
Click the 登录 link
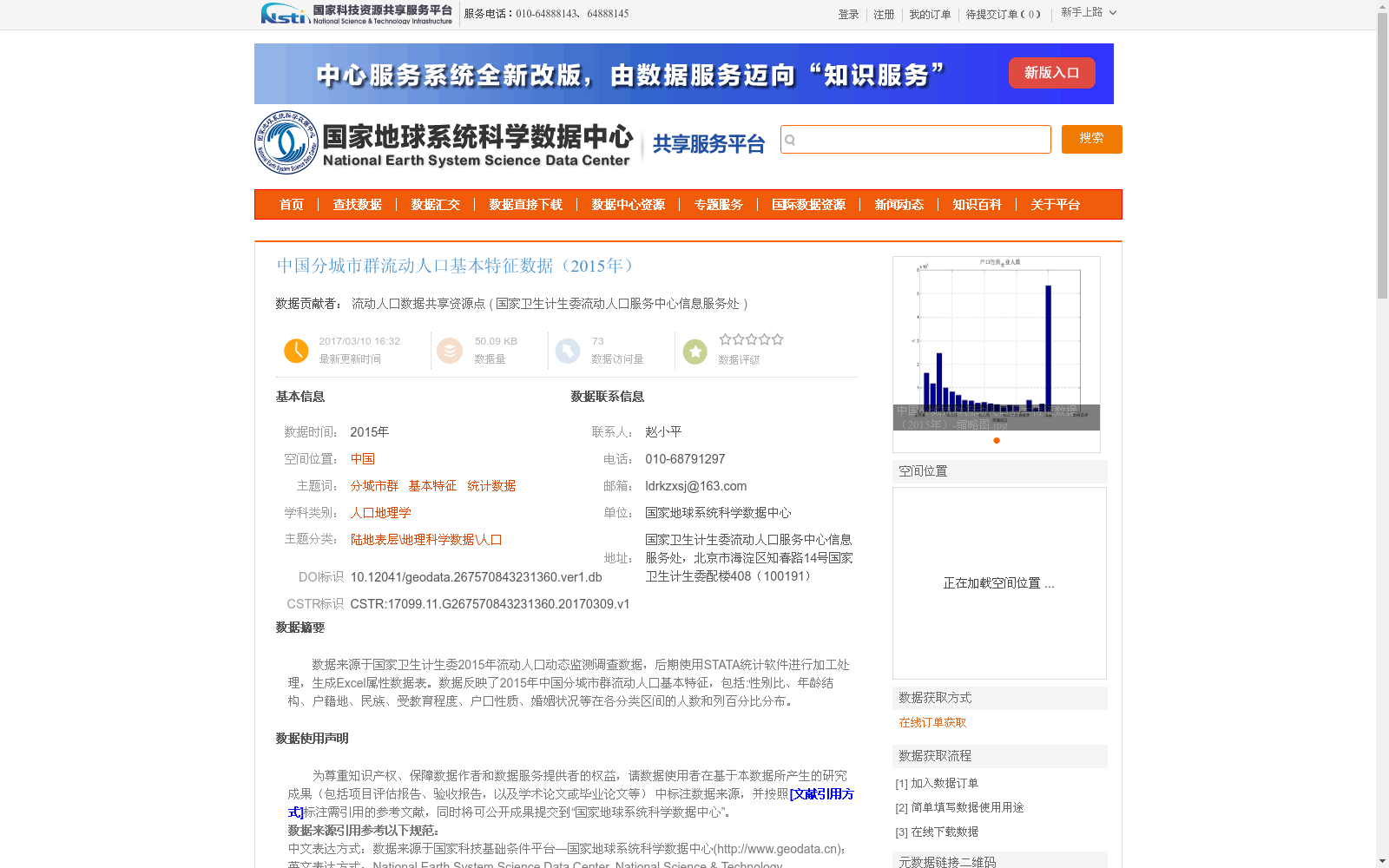(x=848, y=15)
